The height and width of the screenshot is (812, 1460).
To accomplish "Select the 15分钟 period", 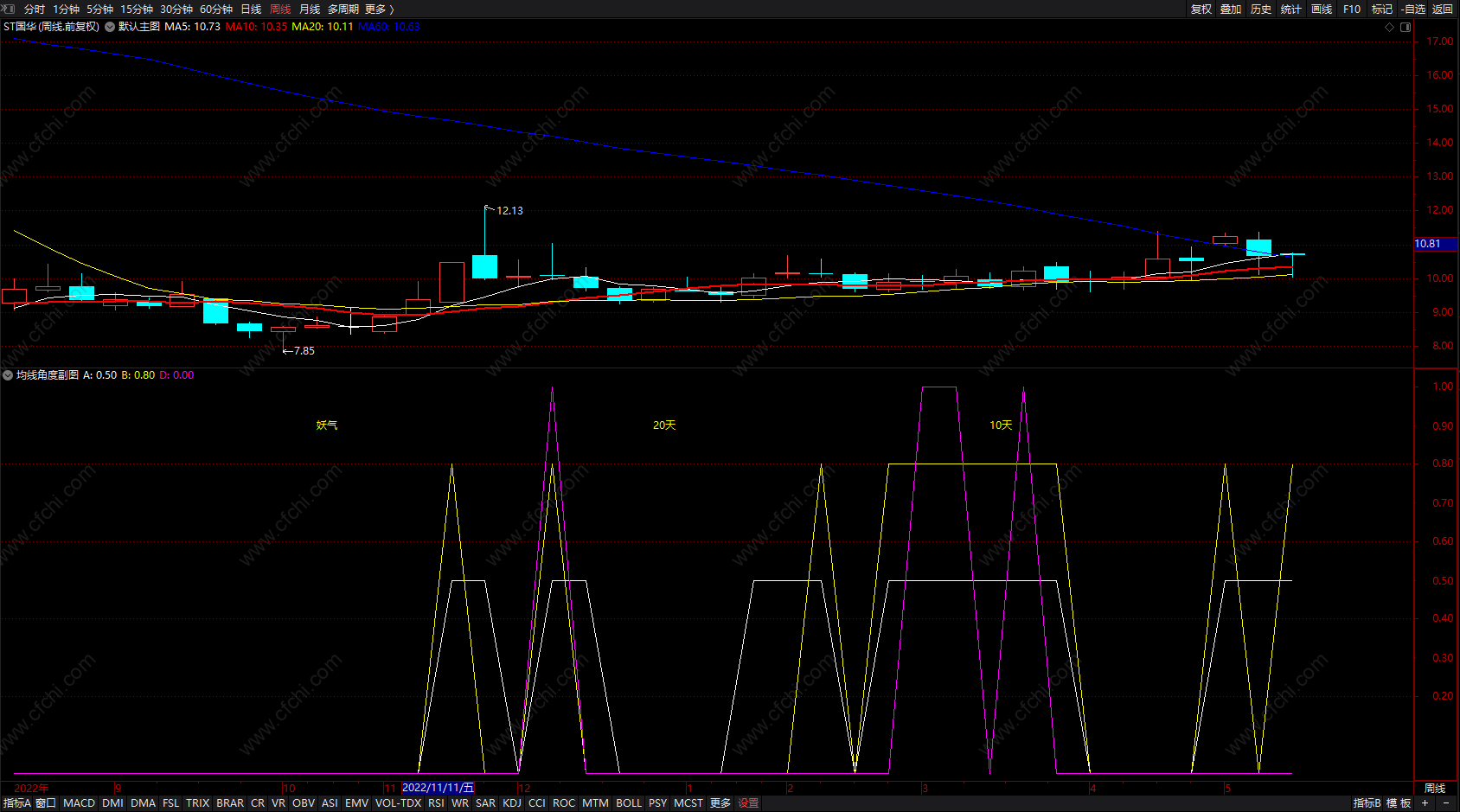I will pos(137,10).
